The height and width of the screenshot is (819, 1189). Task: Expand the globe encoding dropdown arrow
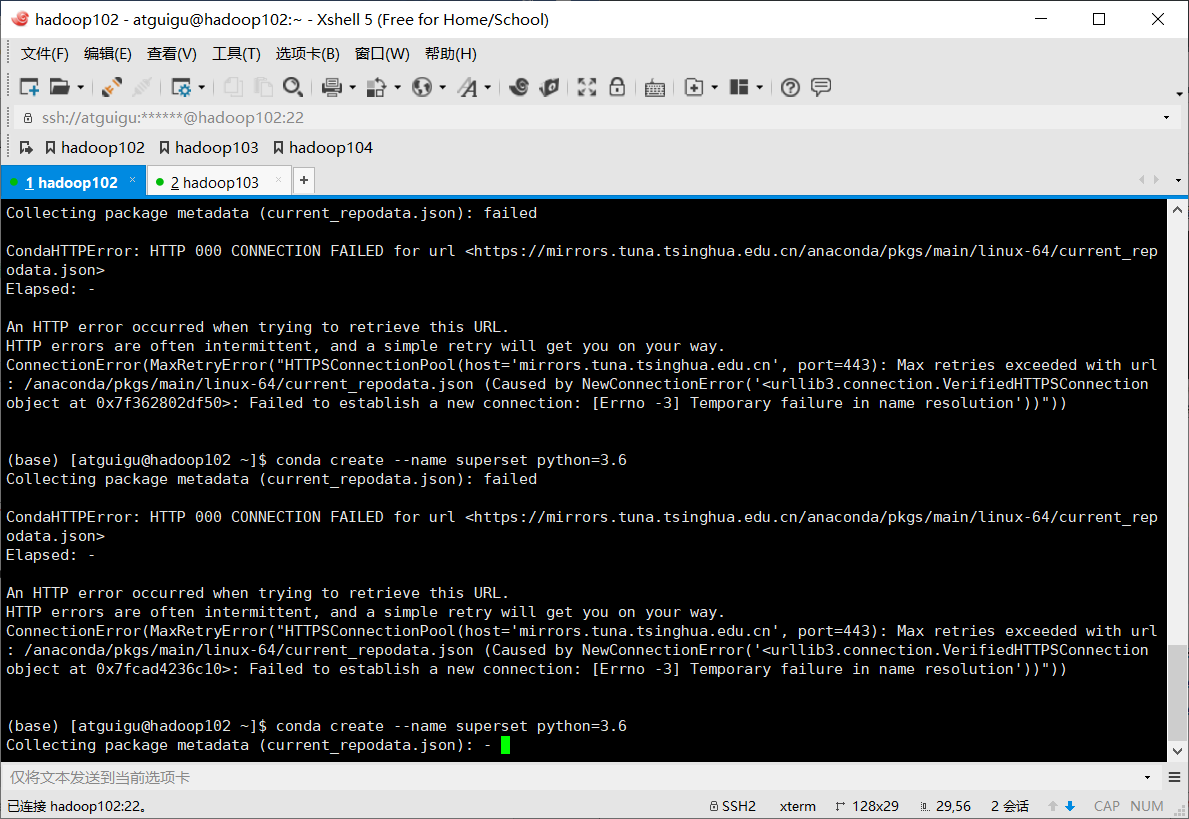tap(443, 88)
